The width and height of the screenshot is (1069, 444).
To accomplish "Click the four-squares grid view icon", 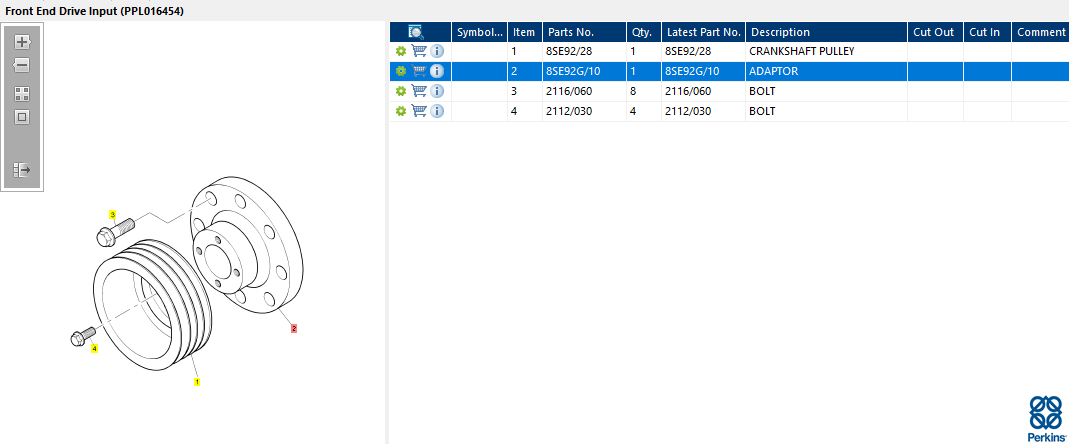I will pos(22,94).
